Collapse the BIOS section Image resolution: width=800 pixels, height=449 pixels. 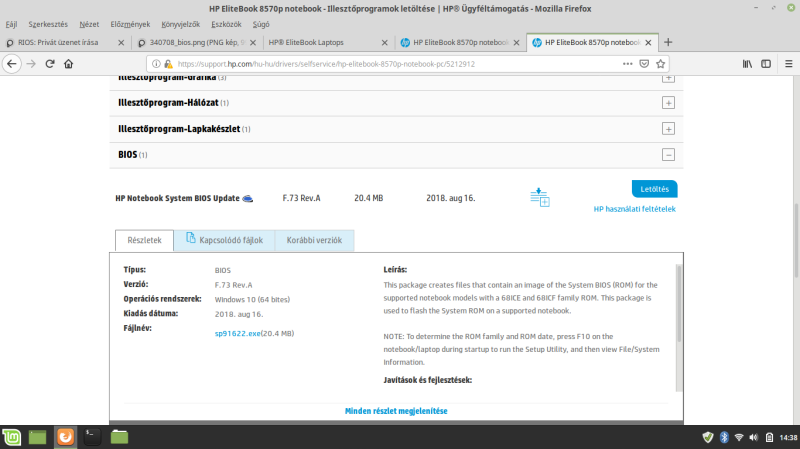668,155
